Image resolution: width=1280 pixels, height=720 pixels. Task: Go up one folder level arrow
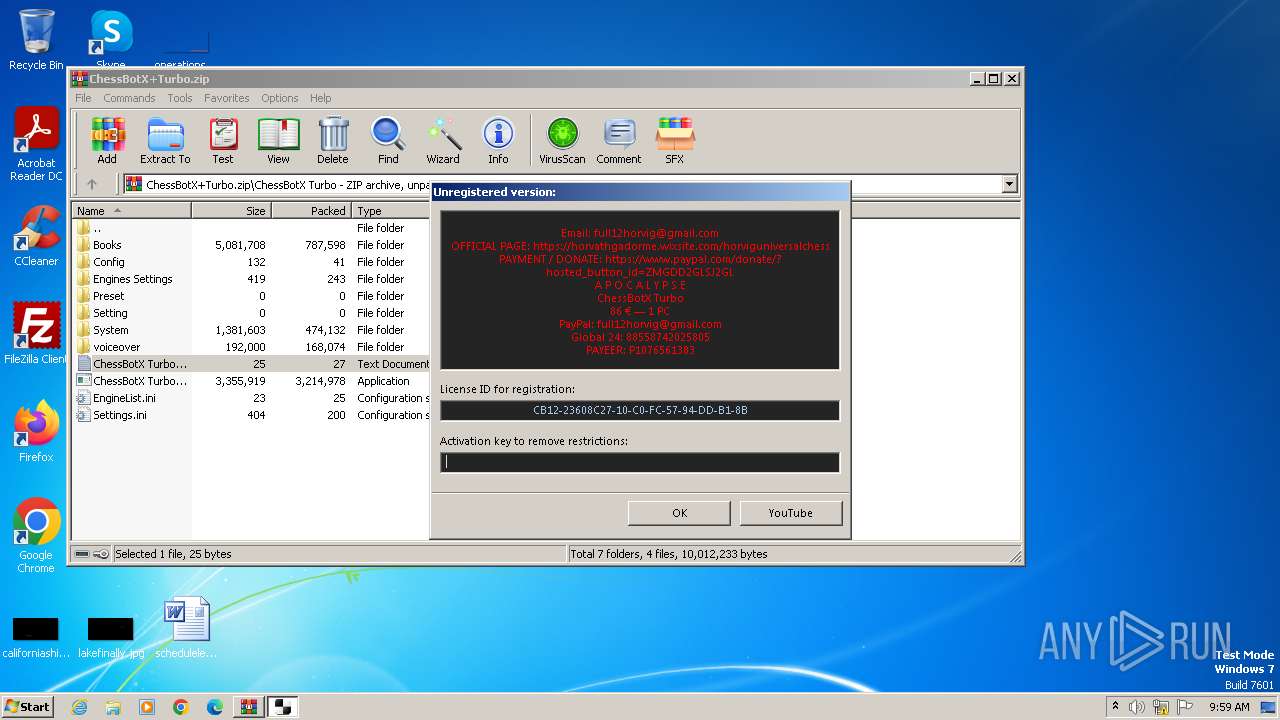pyautogui.click(x=92, y=184)
